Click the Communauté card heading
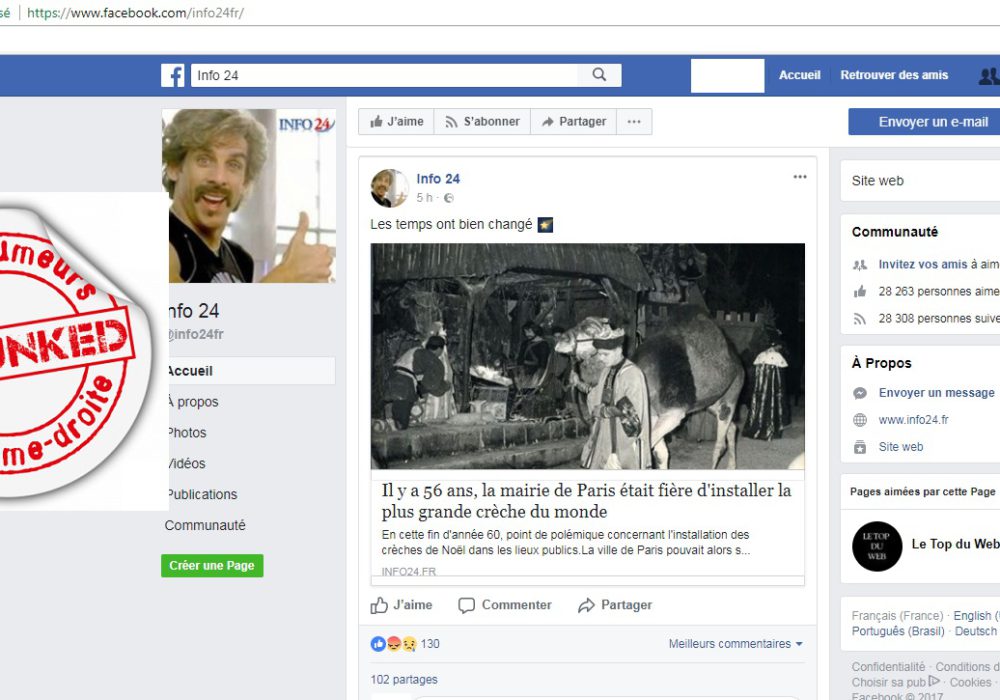 [895, 232]
